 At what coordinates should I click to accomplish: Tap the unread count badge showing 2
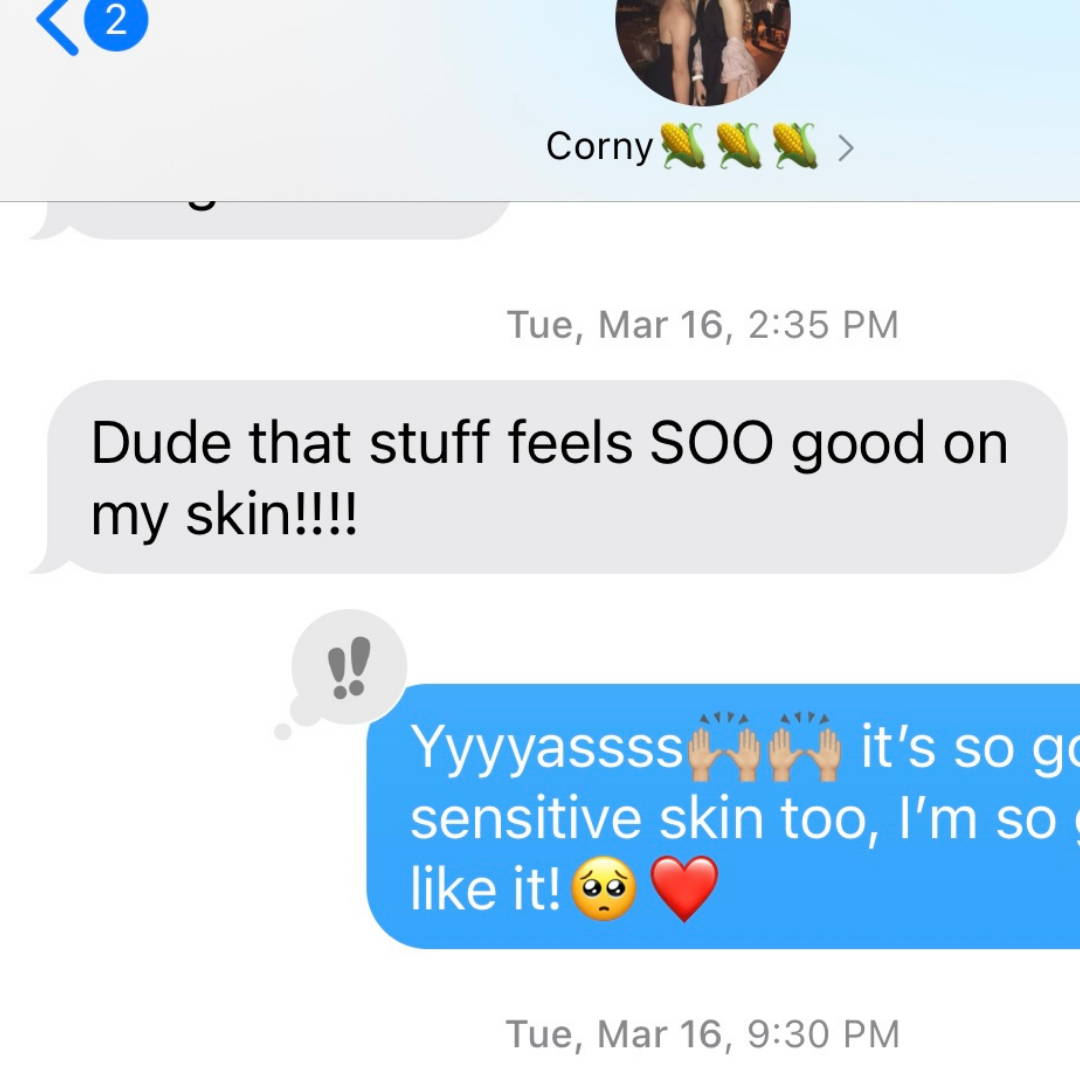tap(116, 22)
